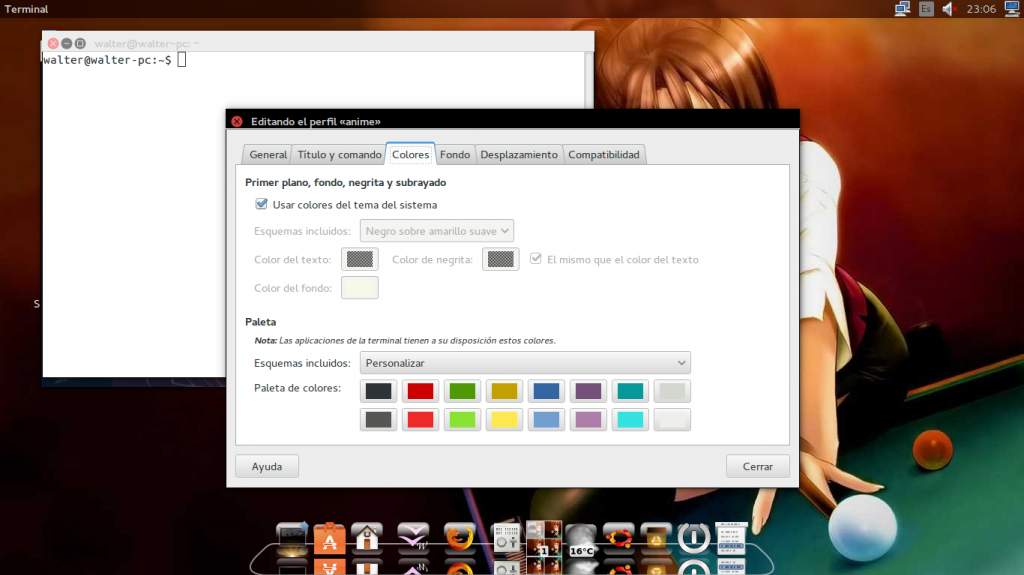
Task: Open the Desplazamiento tab
Action: [x=519, y=155]
